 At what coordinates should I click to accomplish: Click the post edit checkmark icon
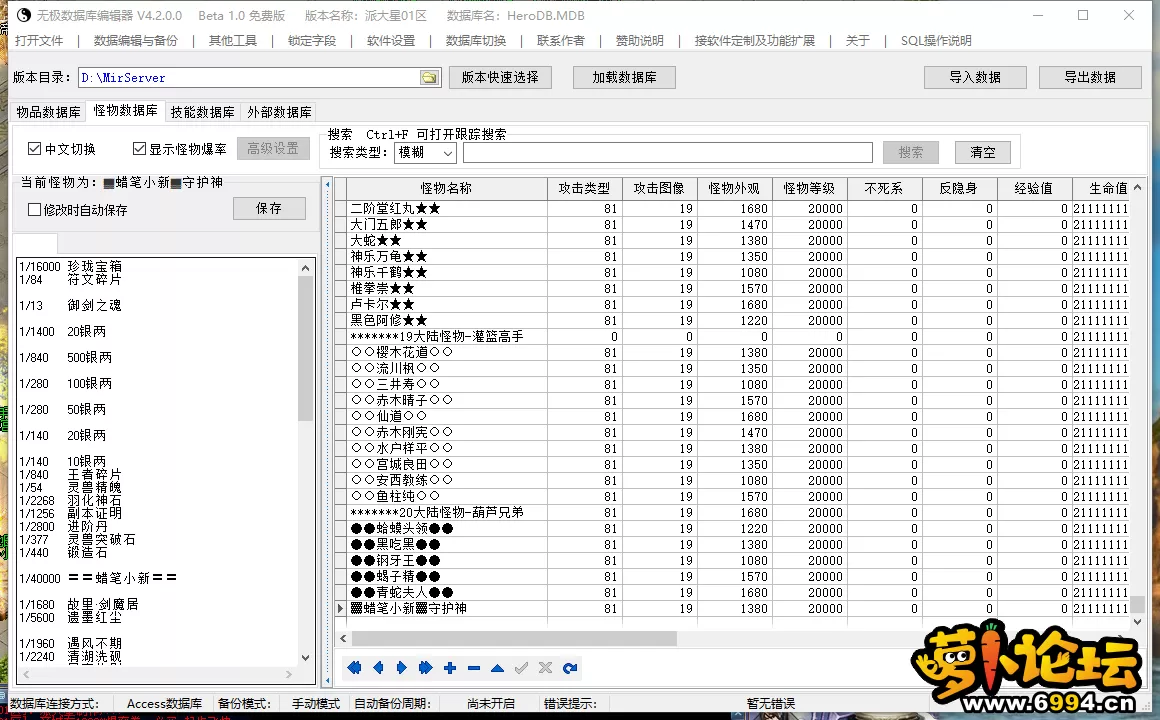[x=522, y=668]
